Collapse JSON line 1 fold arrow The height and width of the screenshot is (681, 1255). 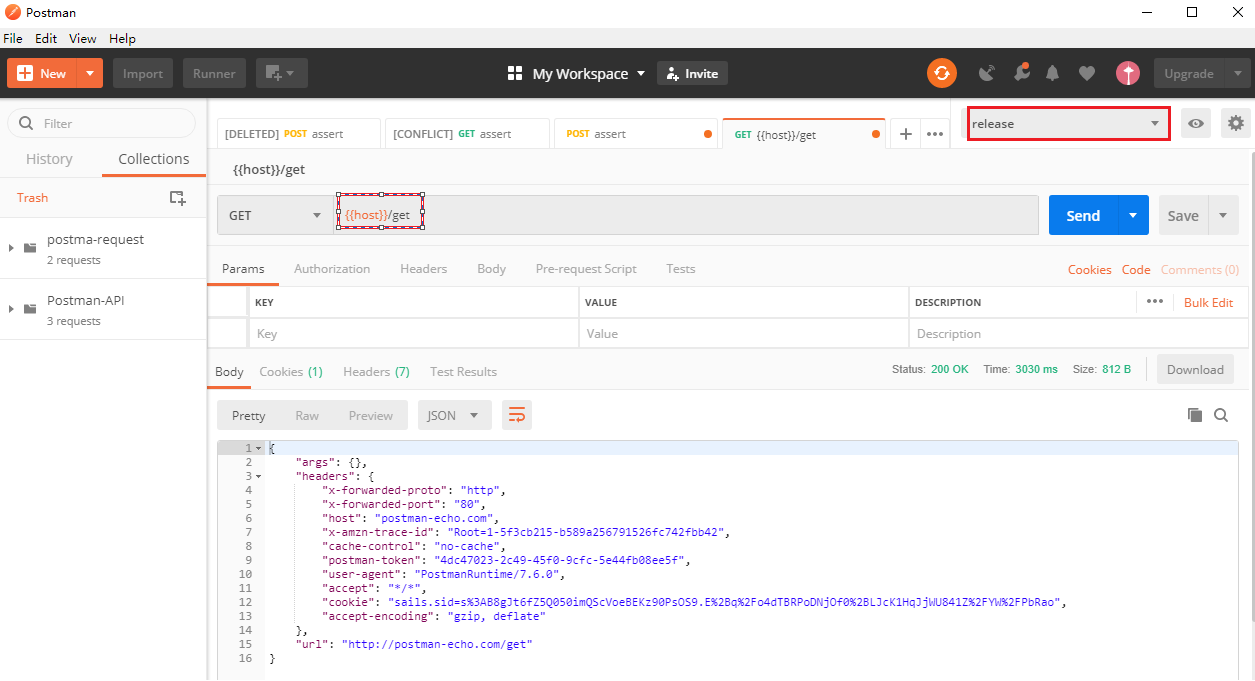(259, 448)
